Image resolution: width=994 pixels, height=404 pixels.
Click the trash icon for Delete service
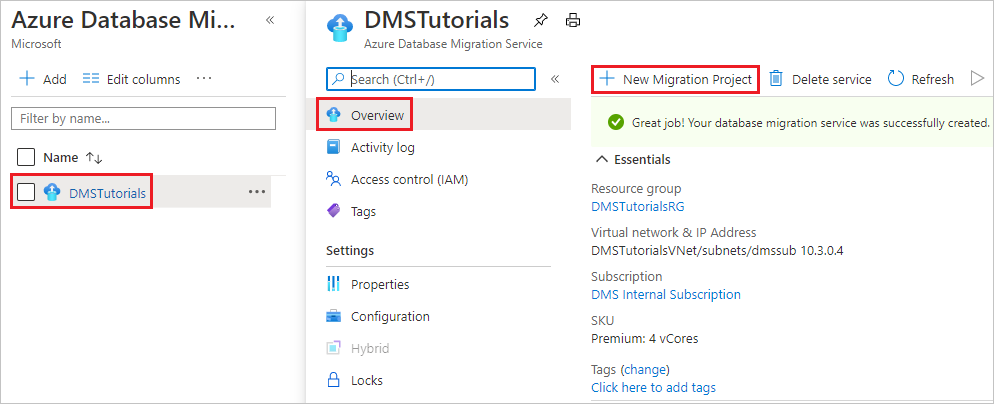(776, 79)
